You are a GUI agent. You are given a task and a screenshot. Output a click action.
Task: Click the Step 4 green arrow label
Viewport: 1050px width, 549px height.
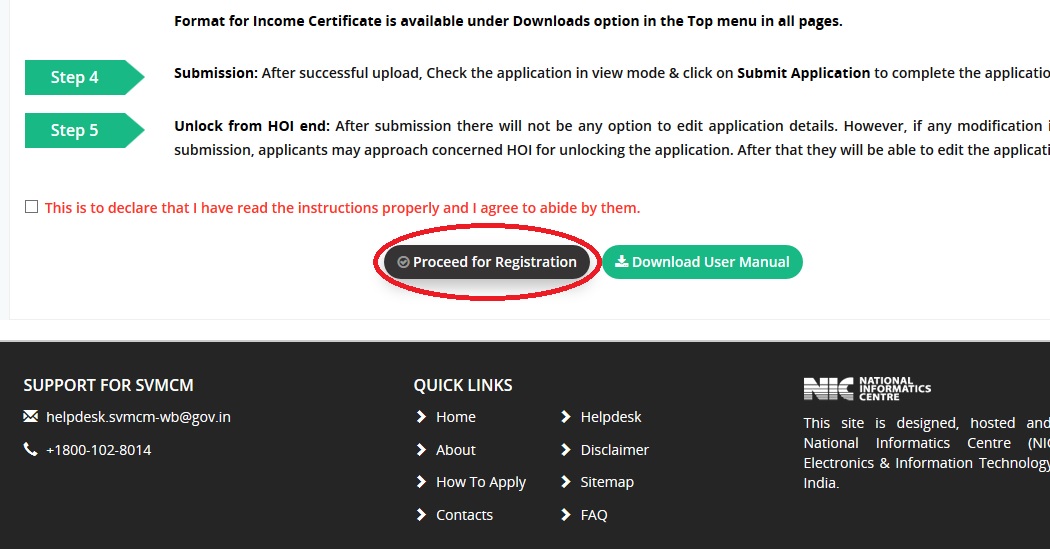tap(84, 77)
